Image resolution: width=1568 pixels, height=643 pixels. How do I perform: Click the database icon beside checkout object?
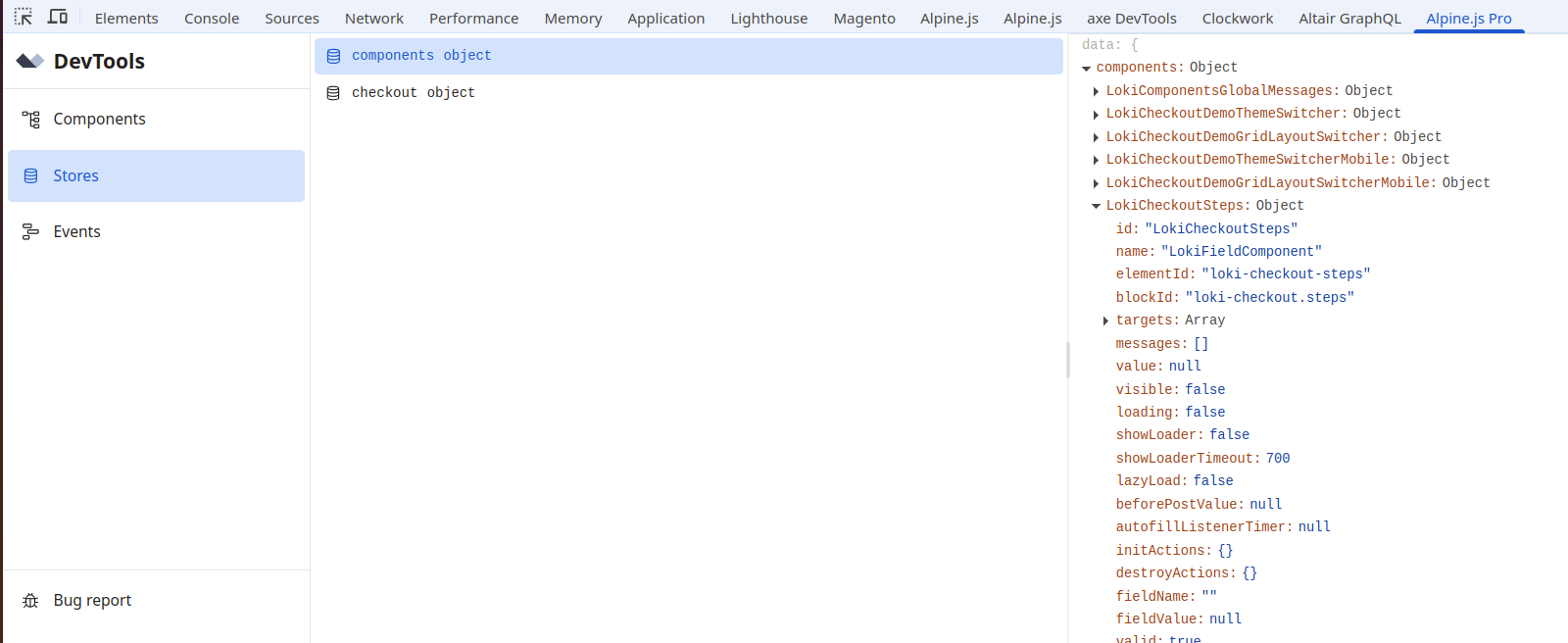point(333,93)
